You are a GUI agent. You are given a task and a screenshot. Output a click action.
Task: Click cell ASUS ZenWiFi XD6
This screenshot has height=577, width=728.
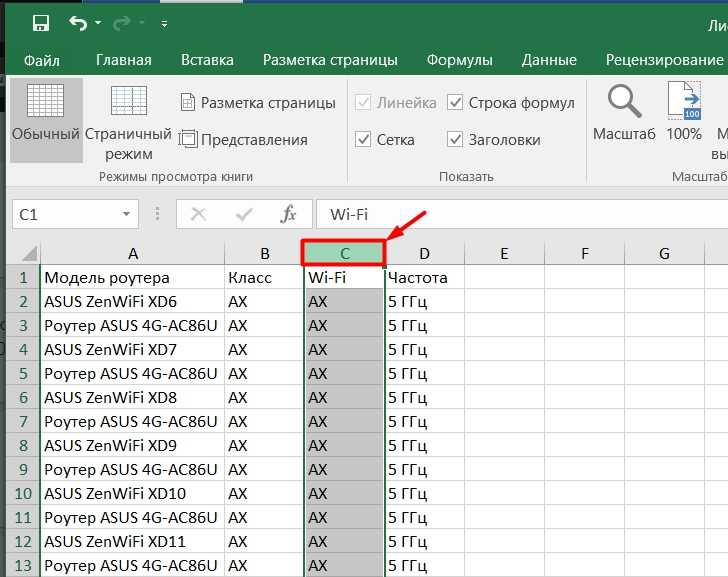tap(133, 302)
